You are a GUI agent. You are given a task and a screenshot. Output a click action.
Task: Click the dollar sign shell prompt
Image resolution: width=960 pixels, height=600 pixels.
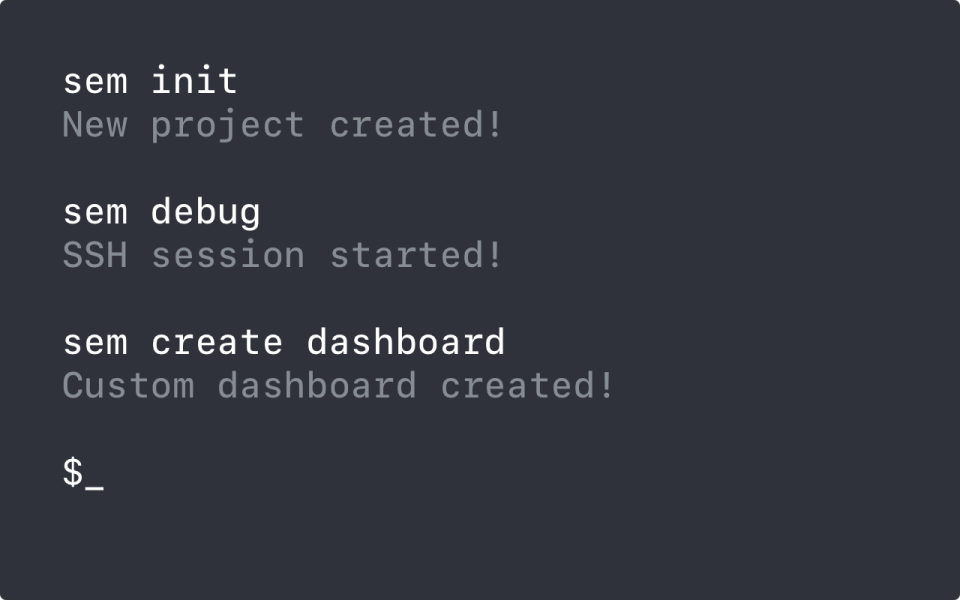coord(73,472)
